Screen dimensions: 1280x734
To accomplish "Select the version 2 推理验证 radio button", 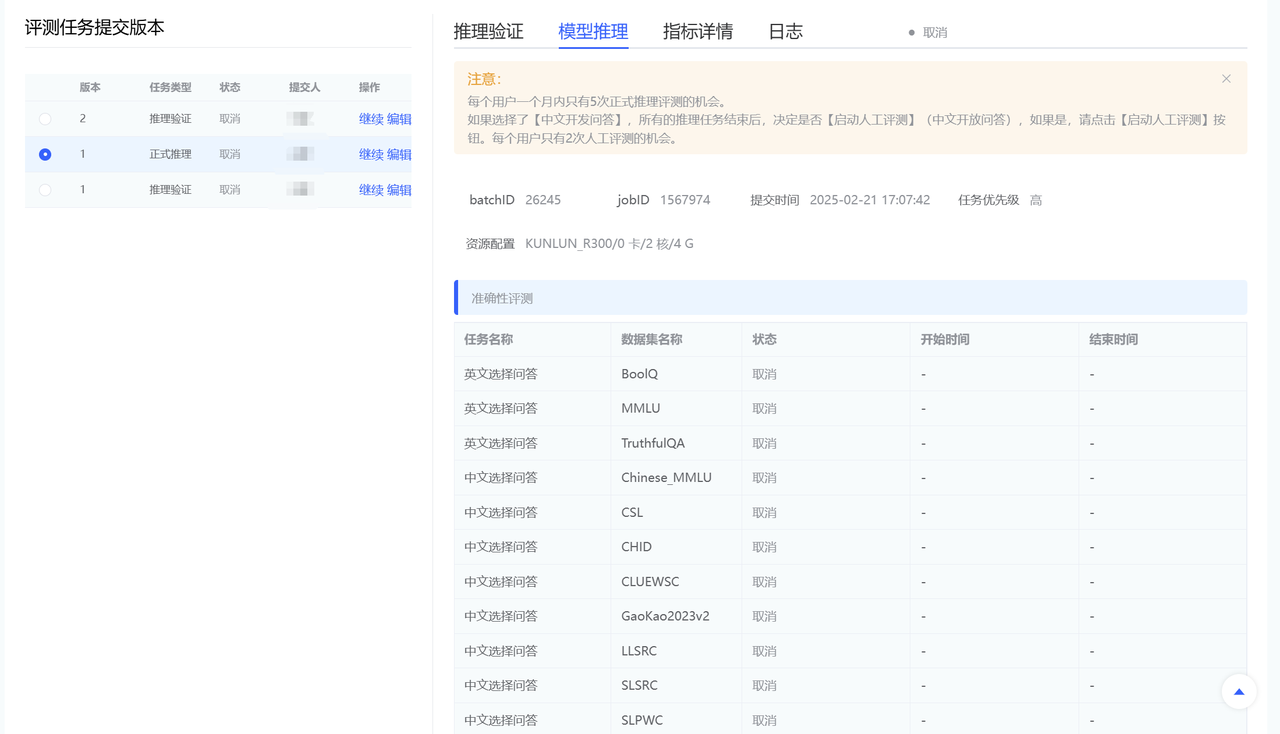I will [x=45, y=119].
